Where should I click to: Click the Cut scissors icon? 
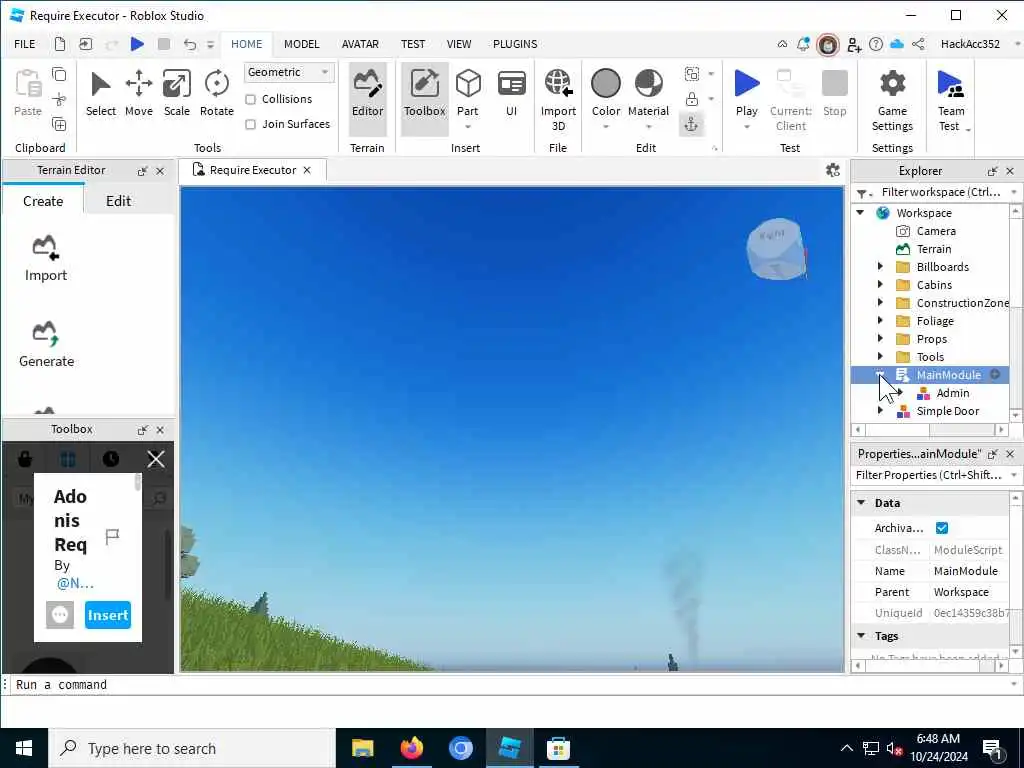point(59,99)
